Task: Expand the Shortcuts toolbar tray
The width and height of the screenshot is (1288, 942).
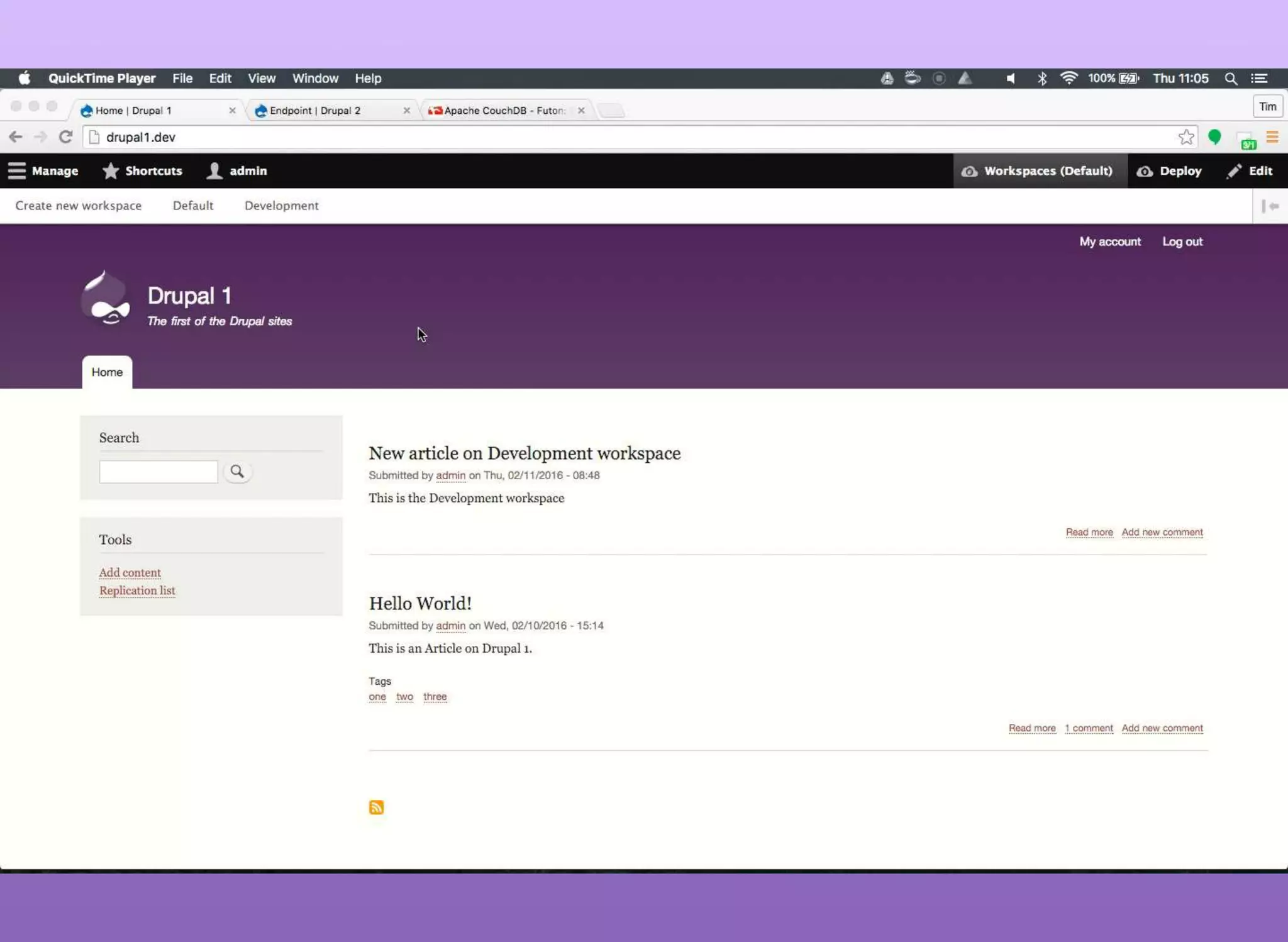Action: click(x=143, y=171)
